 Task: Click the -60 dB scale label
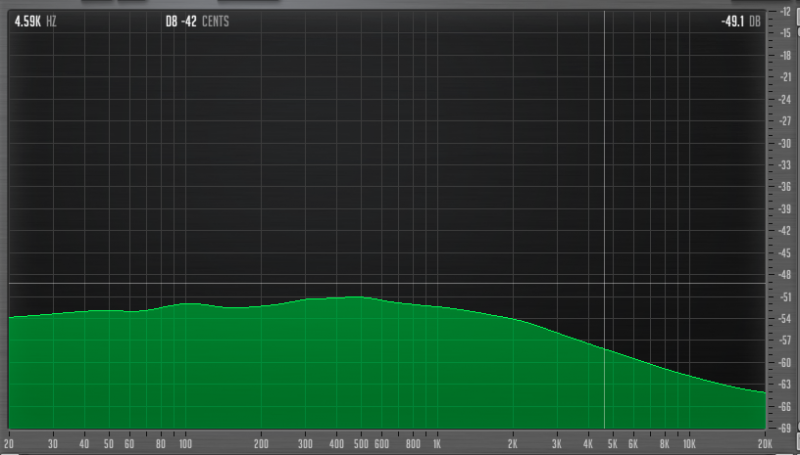784,362
